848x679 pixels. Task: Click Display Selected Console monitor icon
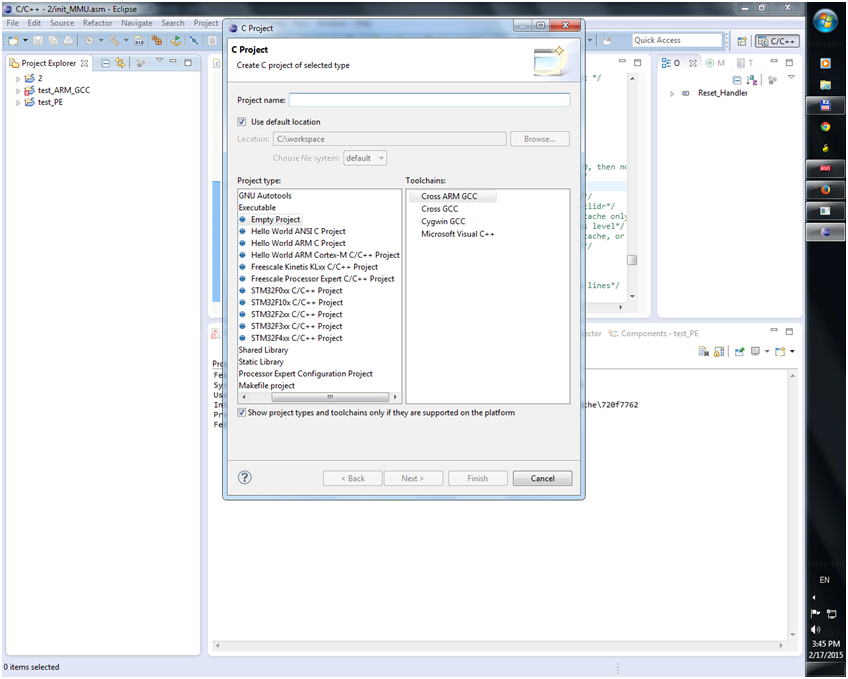click(x=756, y=351)
